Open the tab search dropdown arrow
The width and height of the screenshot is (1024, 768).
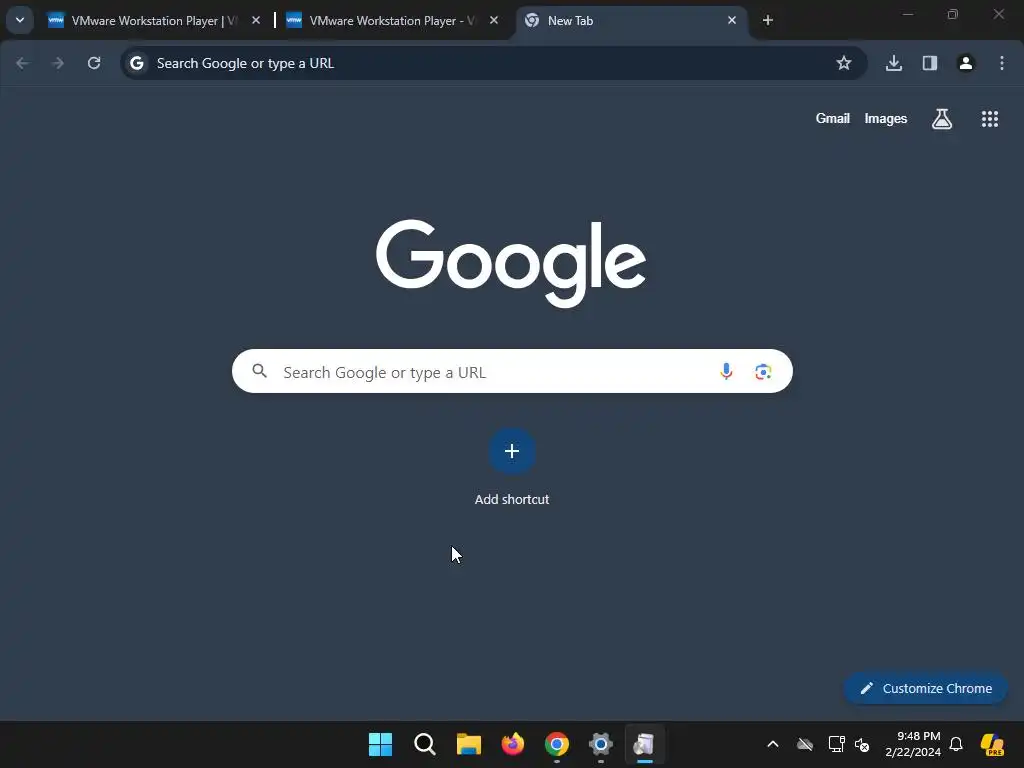(20, 20)
